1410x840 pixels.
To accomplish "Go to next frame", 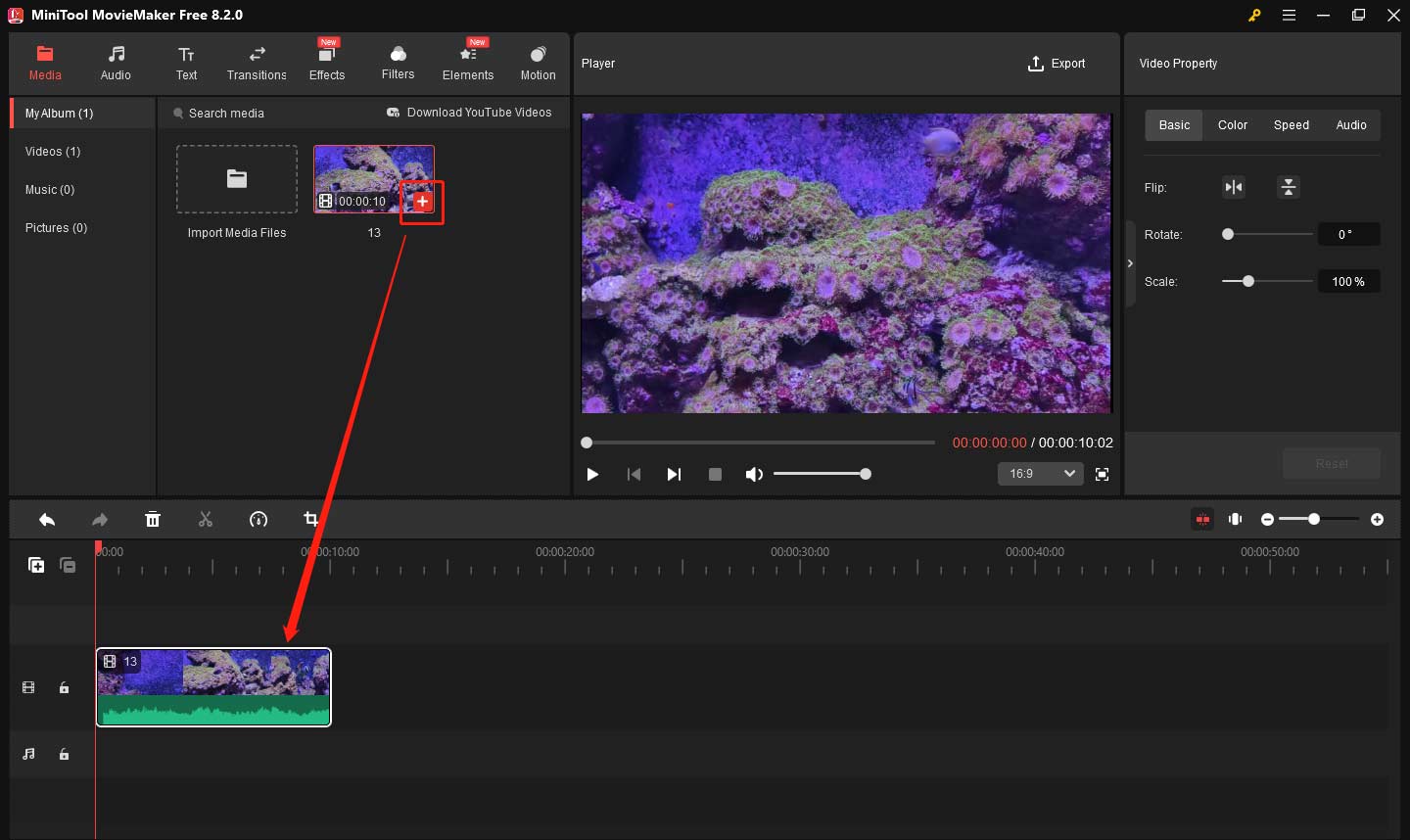I will point(674,474).
